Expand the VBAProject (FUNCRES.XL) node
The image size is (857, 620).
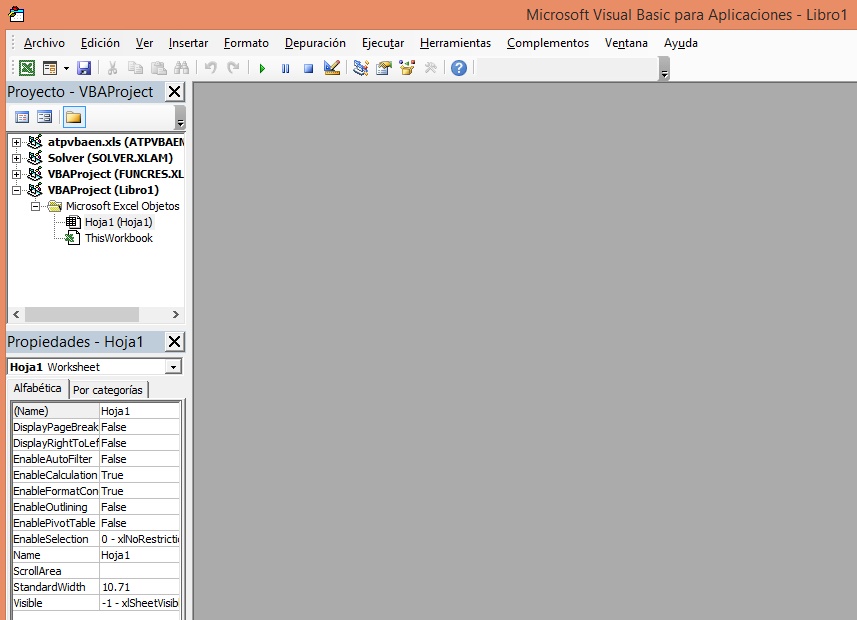(x=16, y=174)
